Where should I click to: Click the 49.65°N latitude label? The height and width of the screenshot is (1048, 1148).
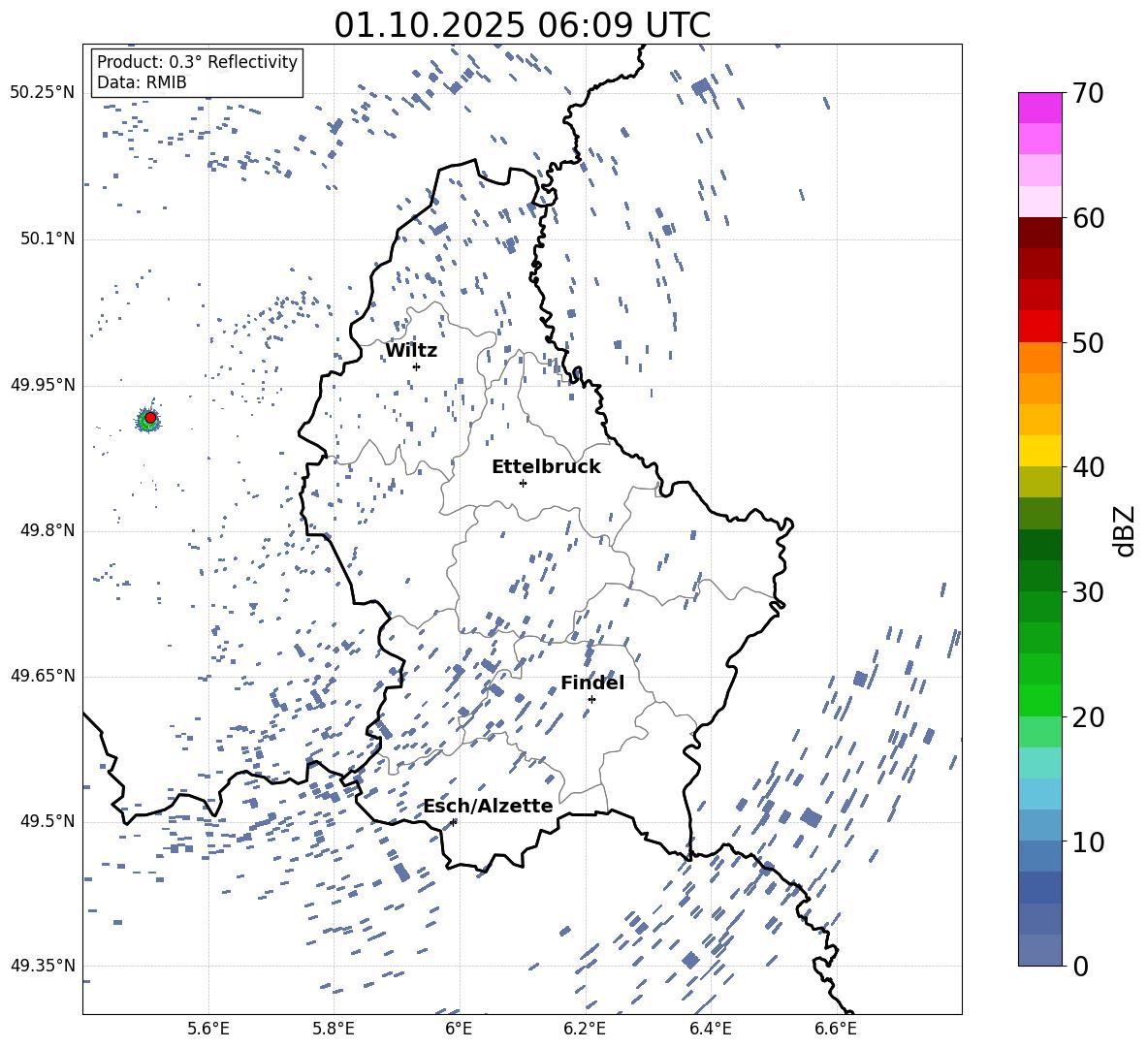43,676
